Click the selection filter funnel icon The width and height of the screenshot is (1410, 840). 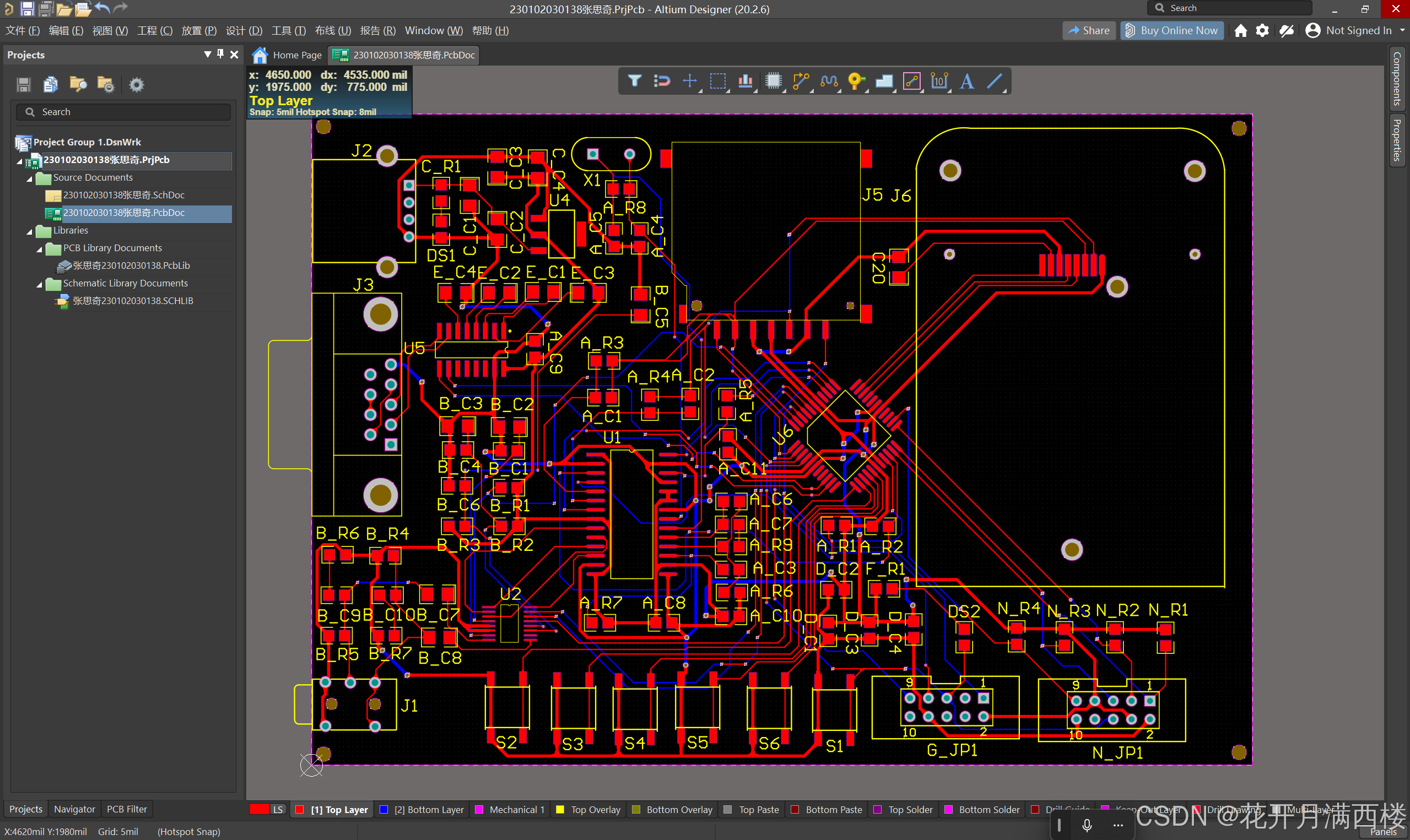click(634, 81)
